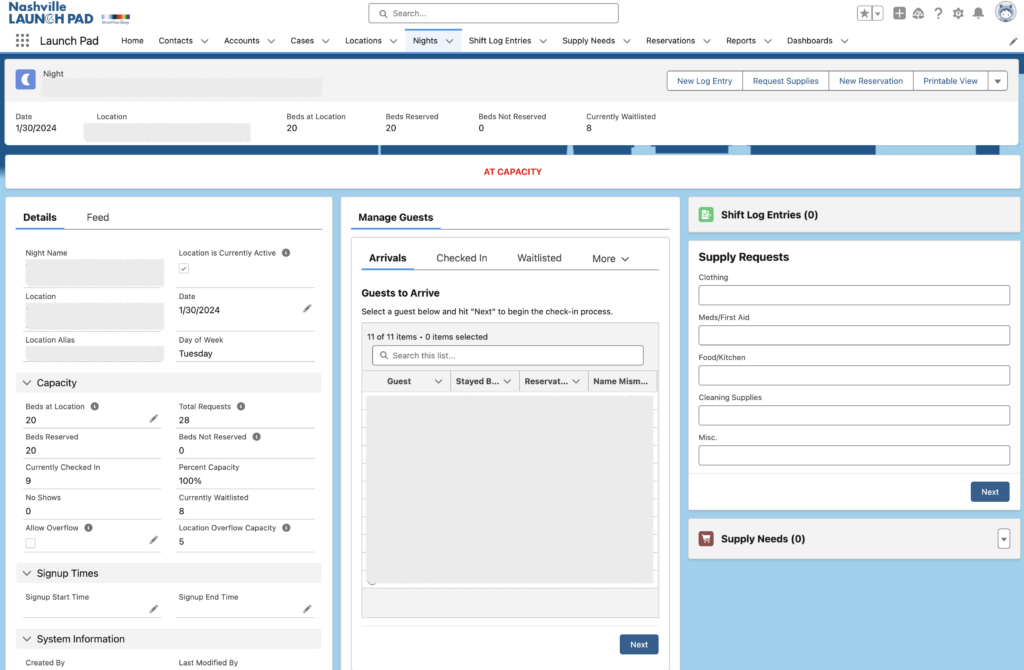
Task: Open more record actions dropdown
Action: pyautogui.click(x=997, y=81)
